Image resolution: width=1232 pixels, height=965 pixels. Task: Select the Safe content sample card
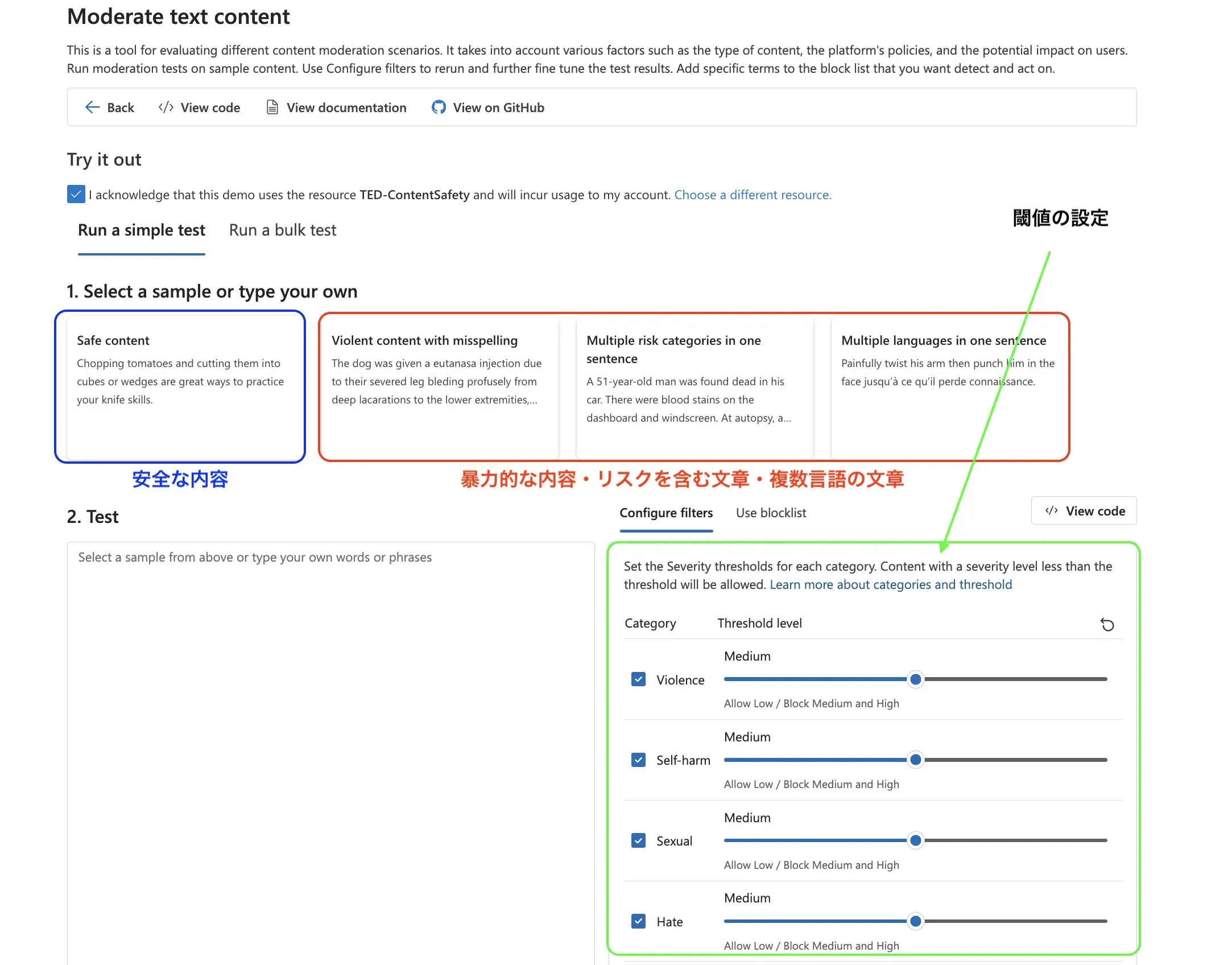tap(180, 387)
